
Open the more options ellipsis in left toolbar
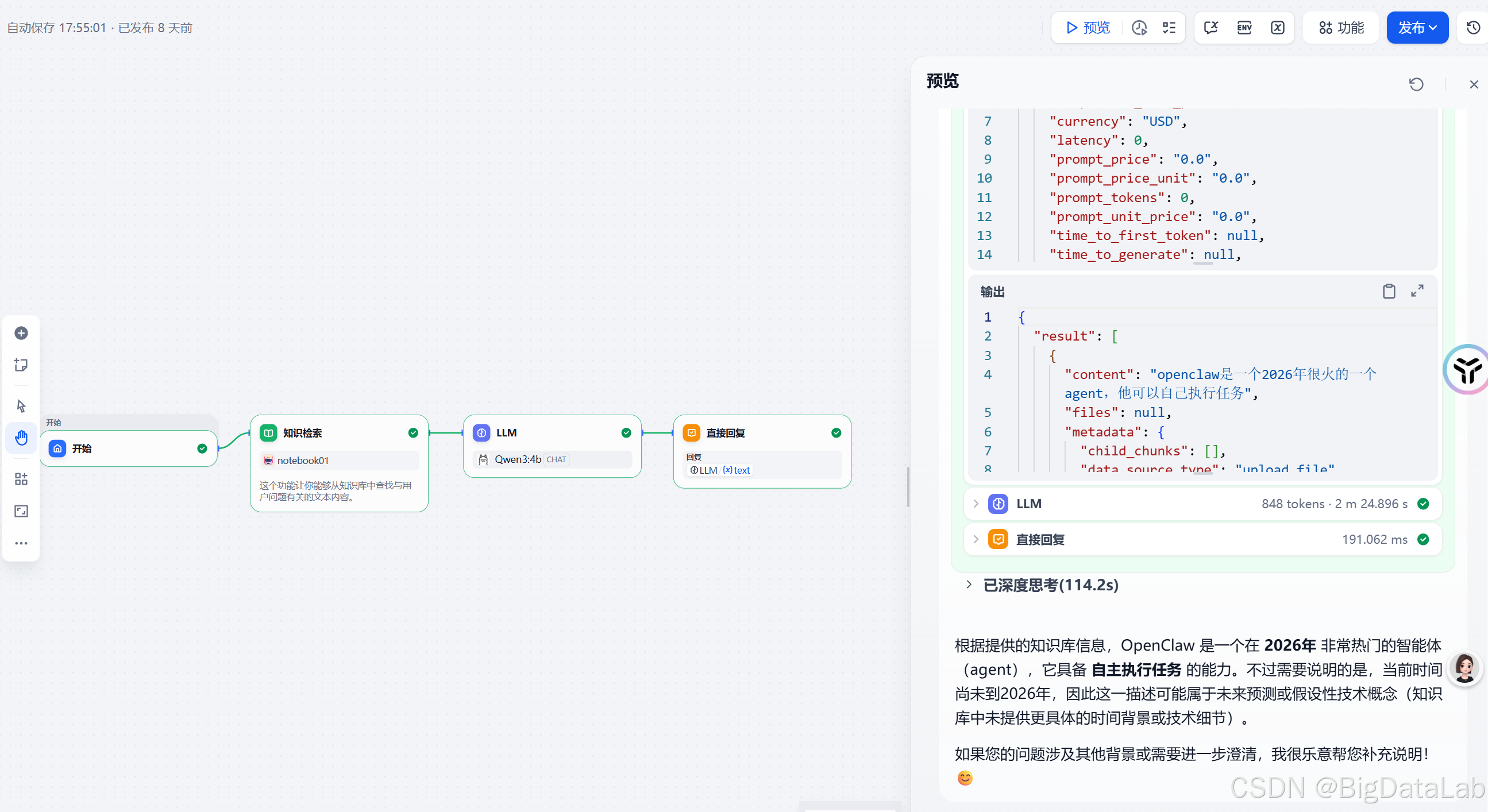coord(21,543)
